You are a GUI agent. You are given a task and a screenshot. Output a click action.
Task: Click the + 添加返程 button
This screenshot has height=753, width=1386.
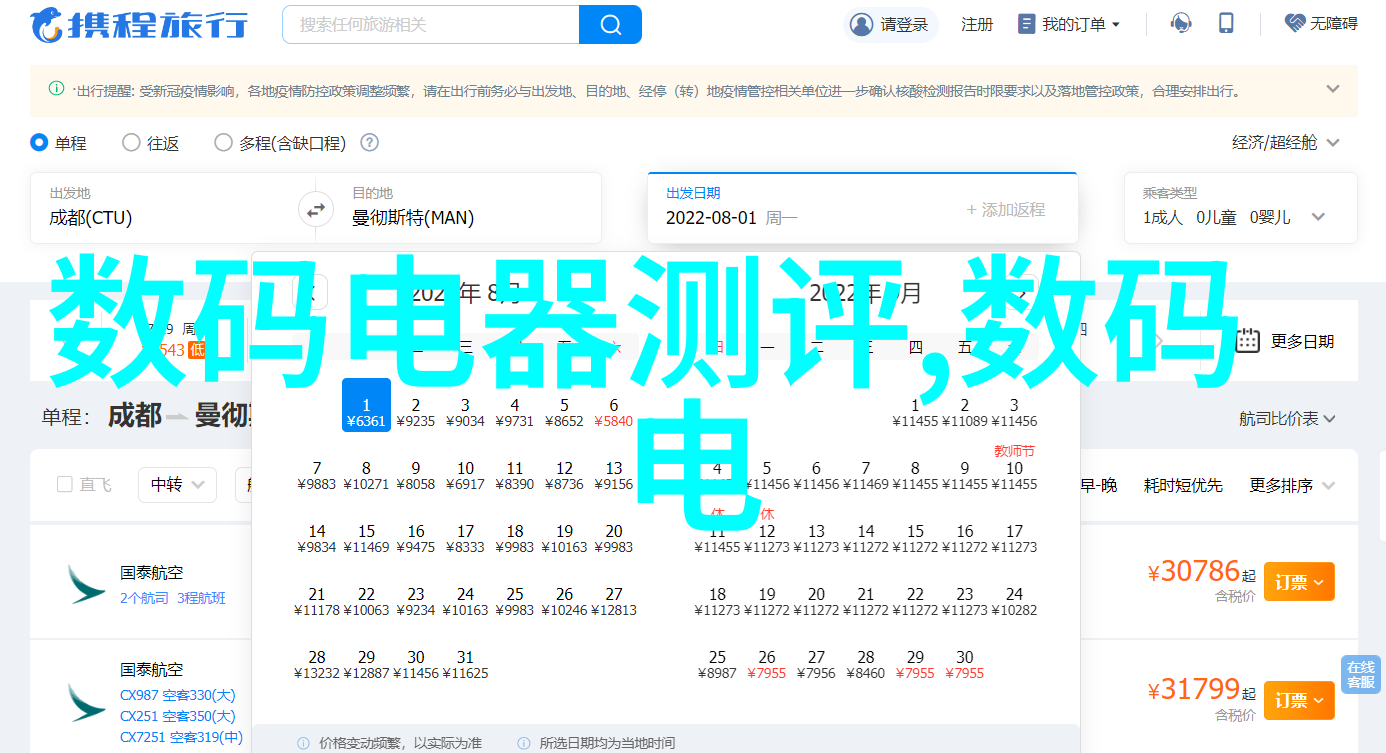pyautogui.click(x=1006, y=209)
